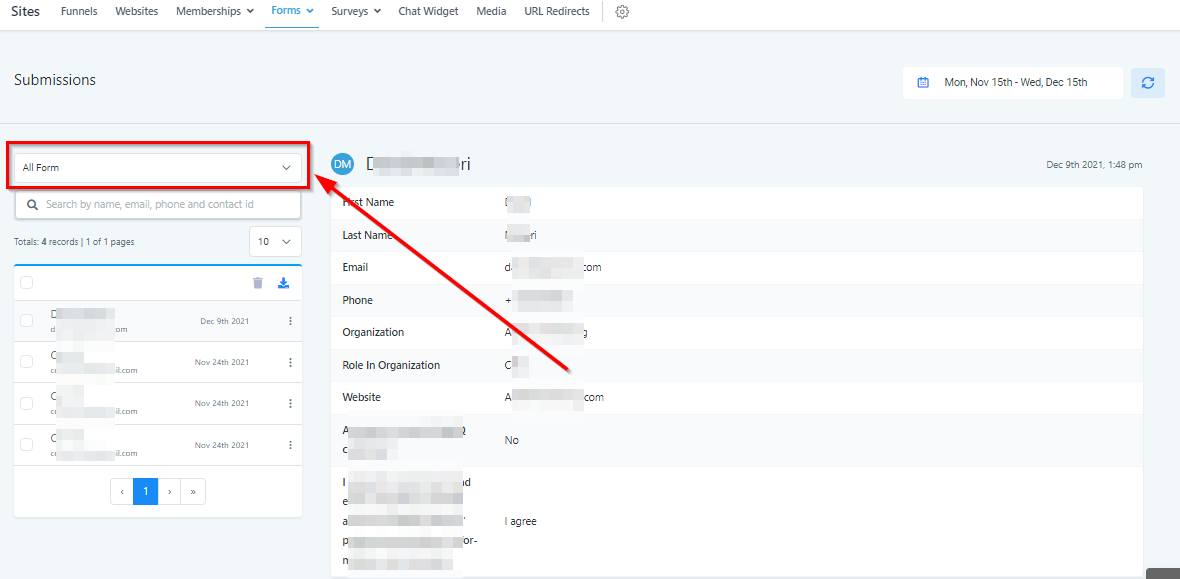Image resolution: width=1180 pixels, height=579 pixels.
Task: Open the Chat Widget tab
Action: pos(428,12)
